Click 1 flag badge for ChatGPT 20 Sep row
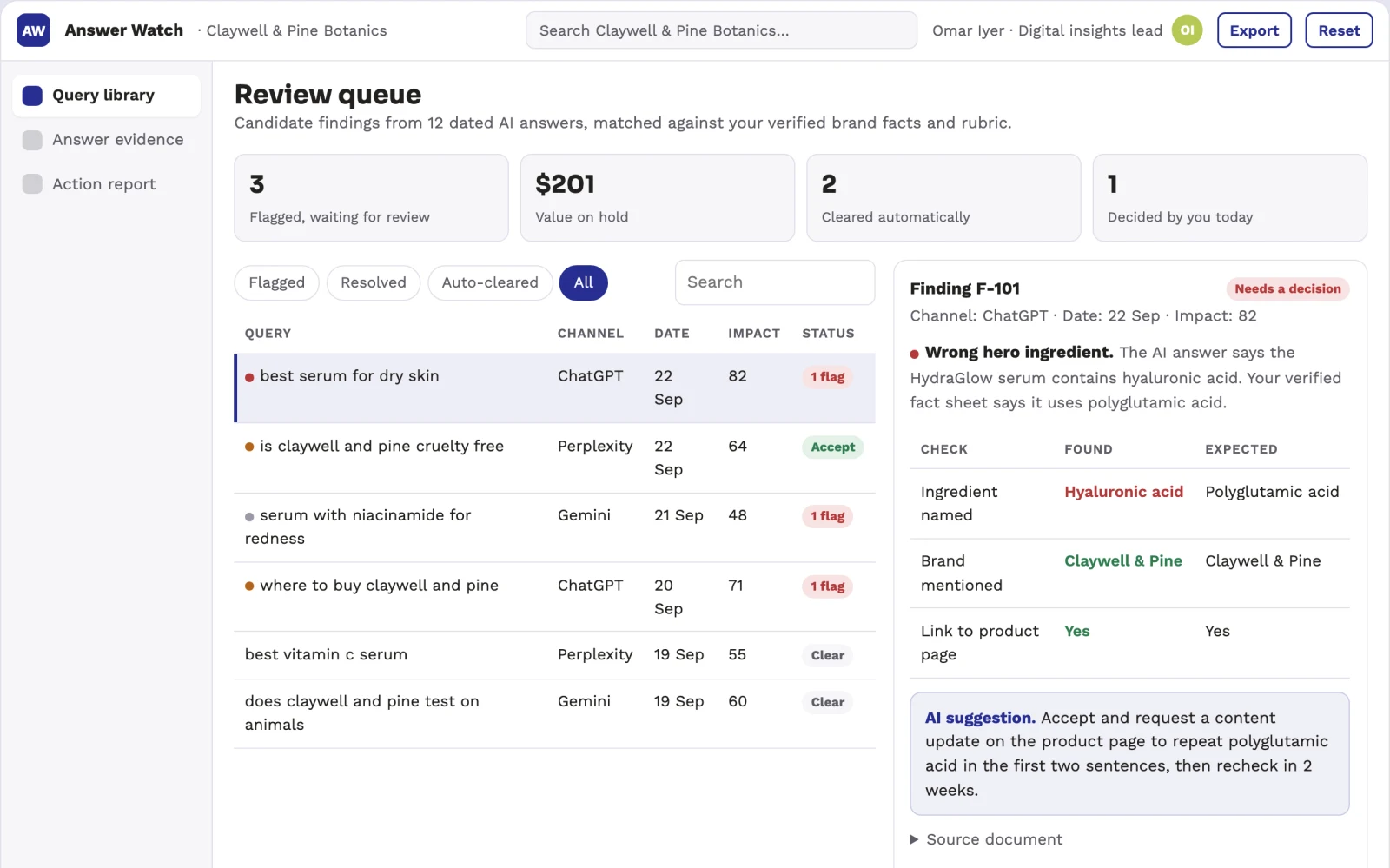The height and width of the screenshot is (868, 1390). click(x=827, y=586)
